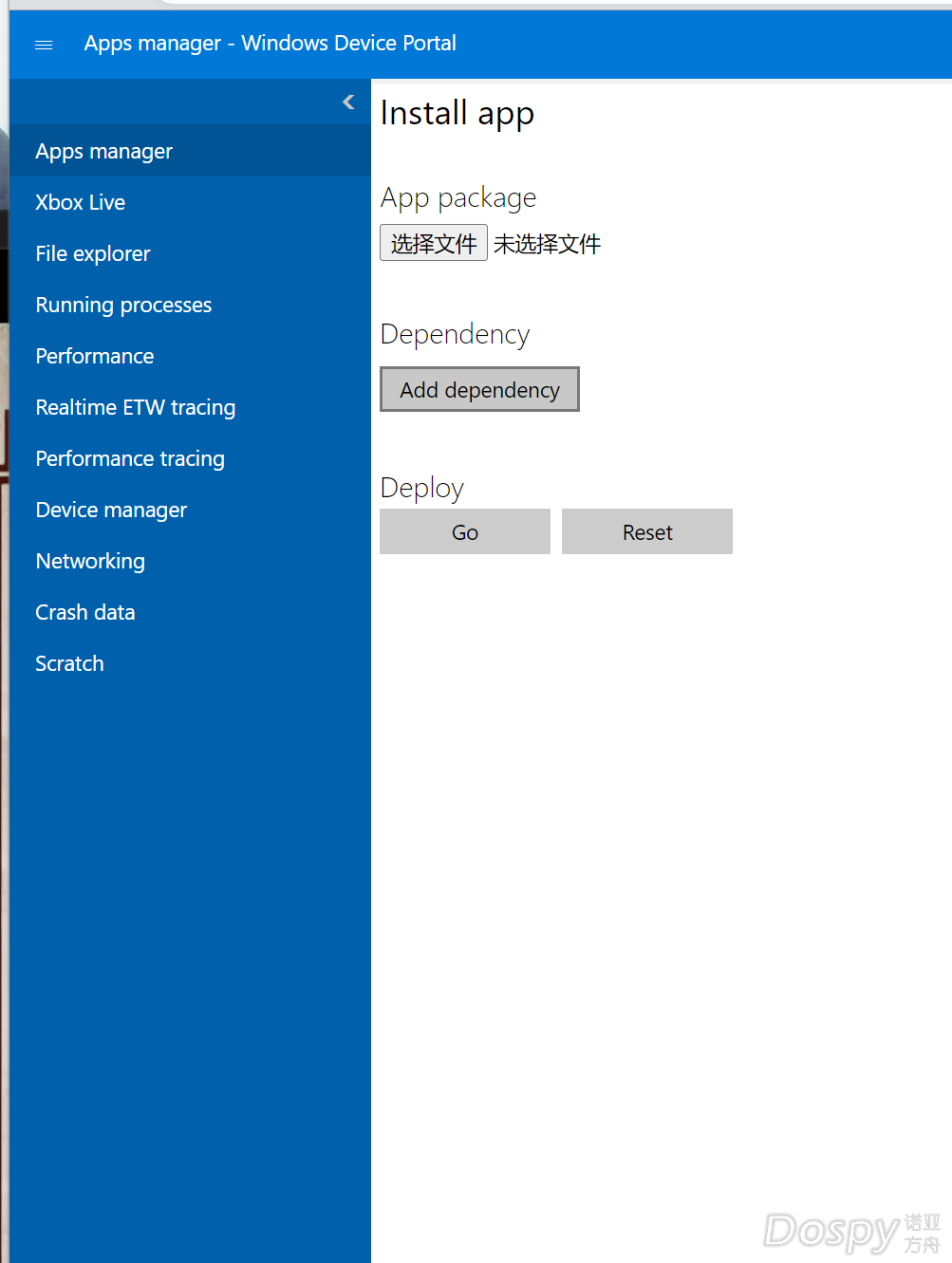Click the Apps manager - Windows Device Portal title
Screen dimensions: 952x1263
270,44
